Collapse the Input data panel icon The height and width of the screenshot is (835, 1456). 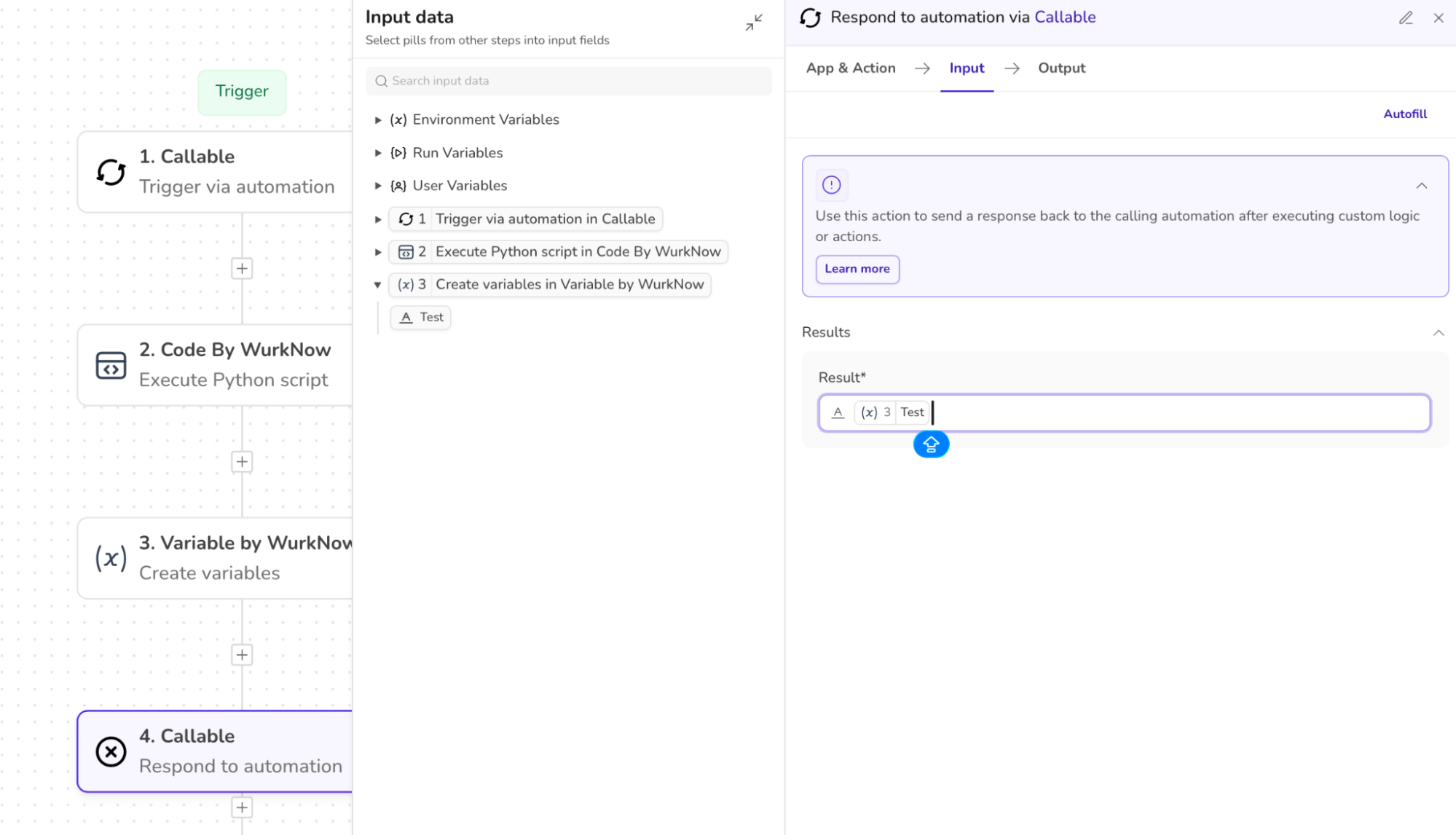tap(754, 22)
